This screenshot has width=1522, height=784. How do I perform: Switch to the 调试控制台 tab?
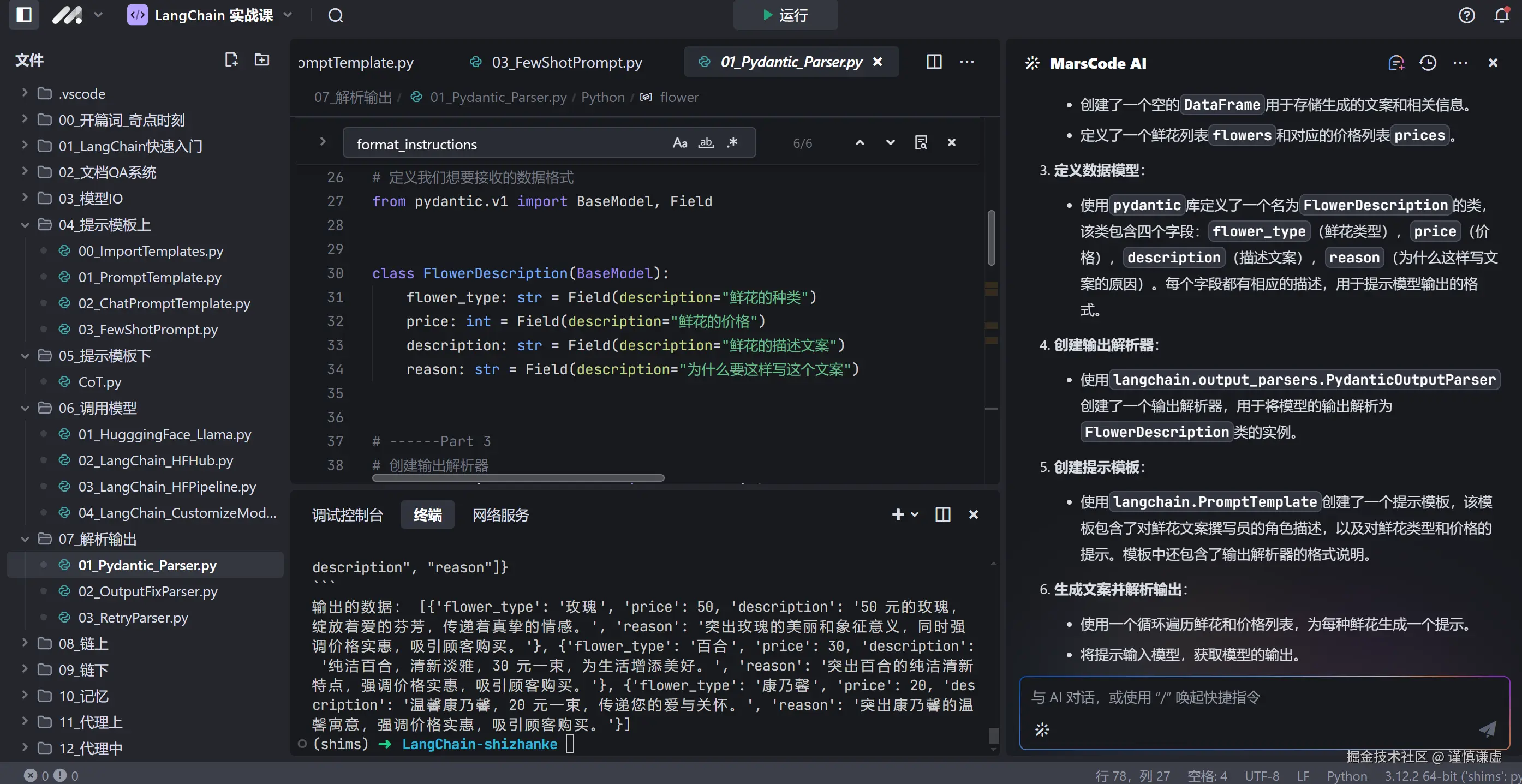pos(348,514)
